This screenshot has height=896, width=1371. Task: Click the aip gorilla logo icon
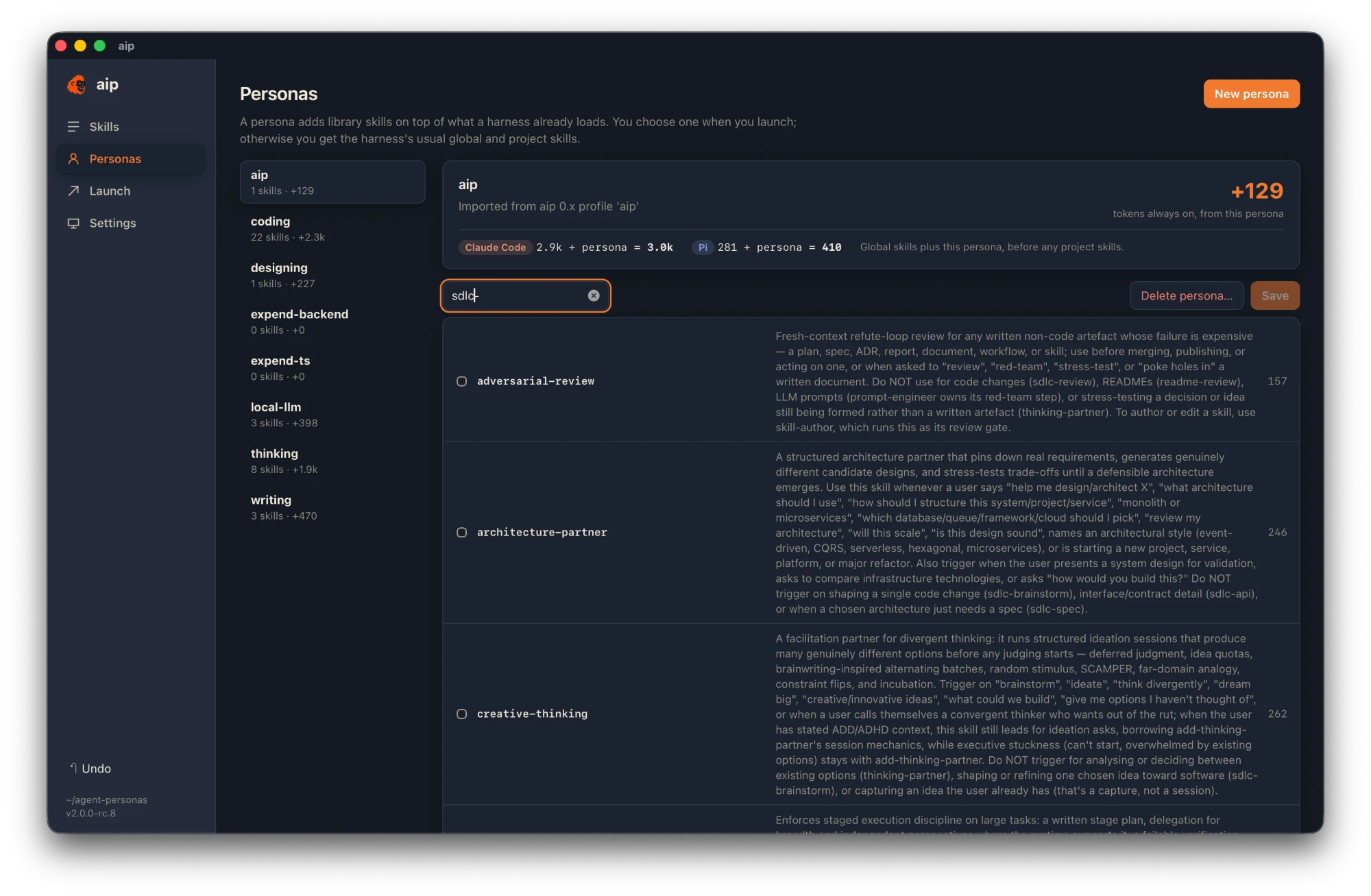77,84
